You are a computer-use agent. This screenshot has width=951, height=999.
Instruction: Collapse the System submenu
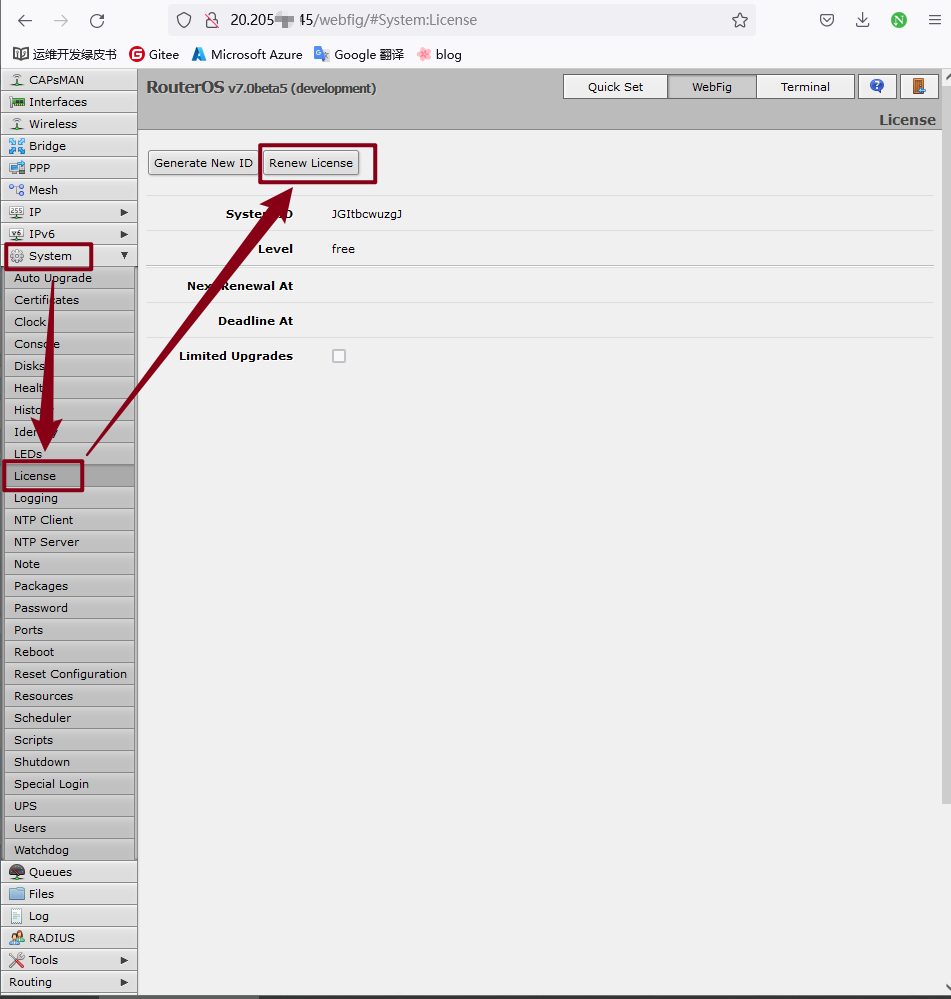coord(124,256)
